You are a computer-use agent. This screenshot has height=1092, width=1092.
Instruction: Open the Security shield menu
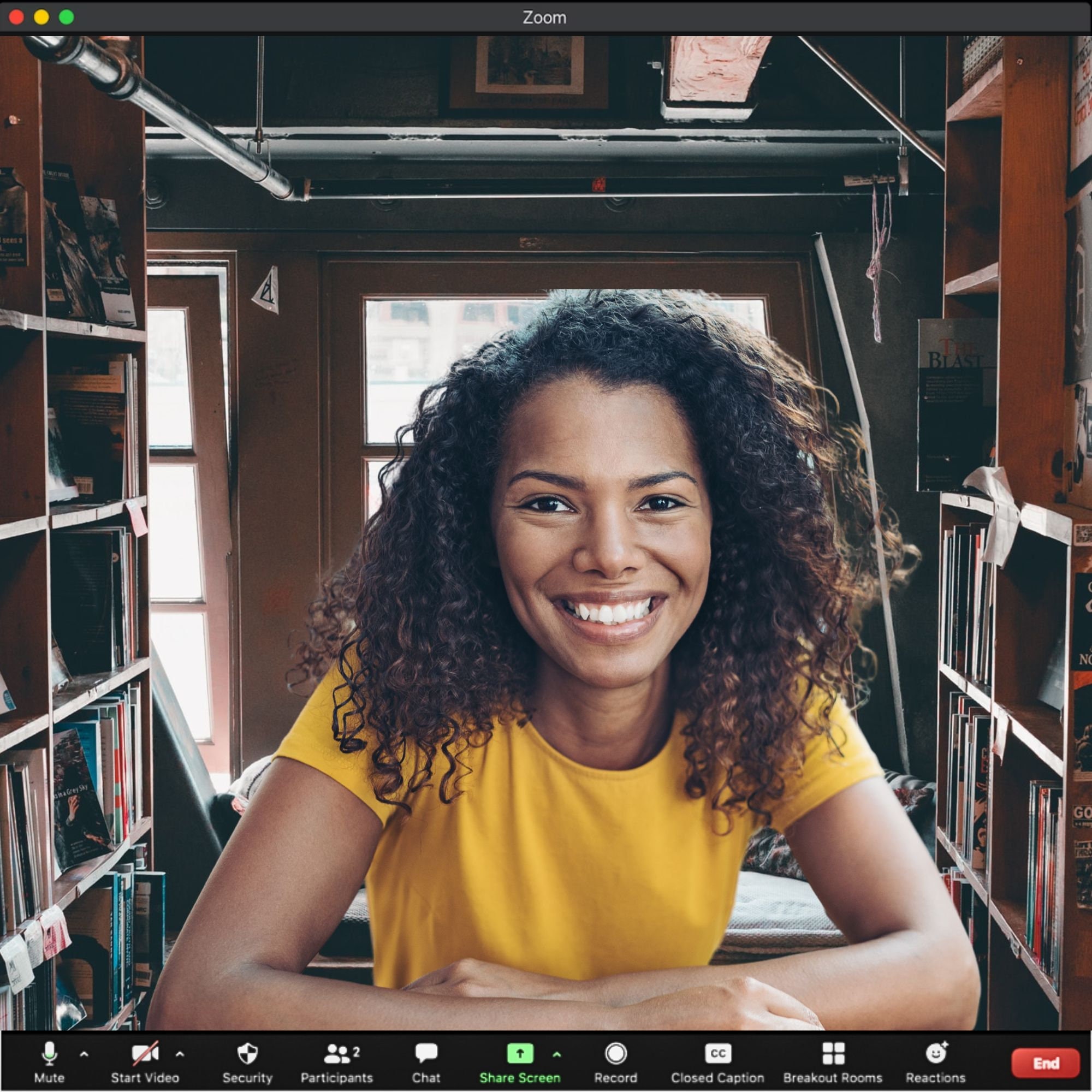(247, 1063)
